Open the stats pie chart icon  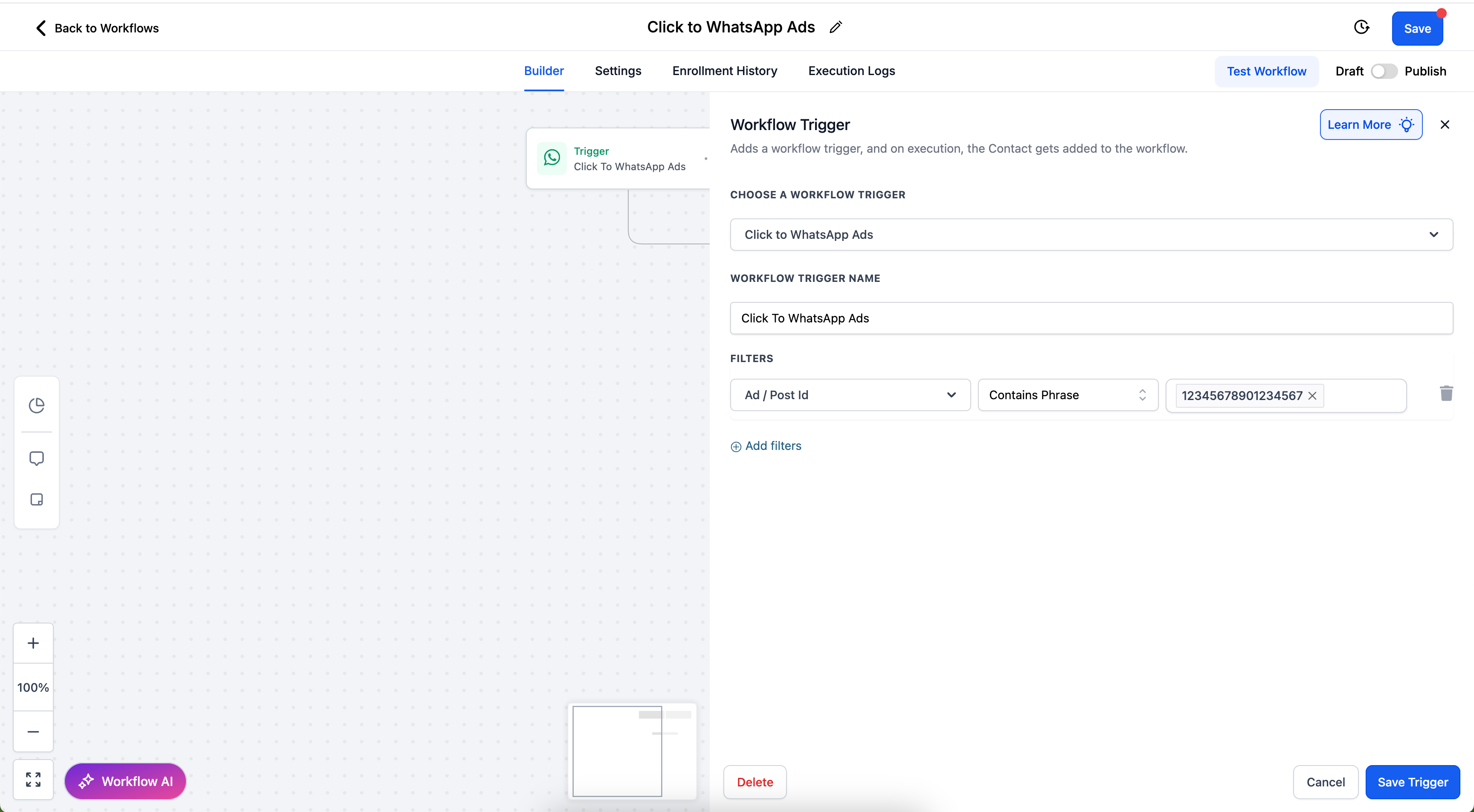[37, 405]
